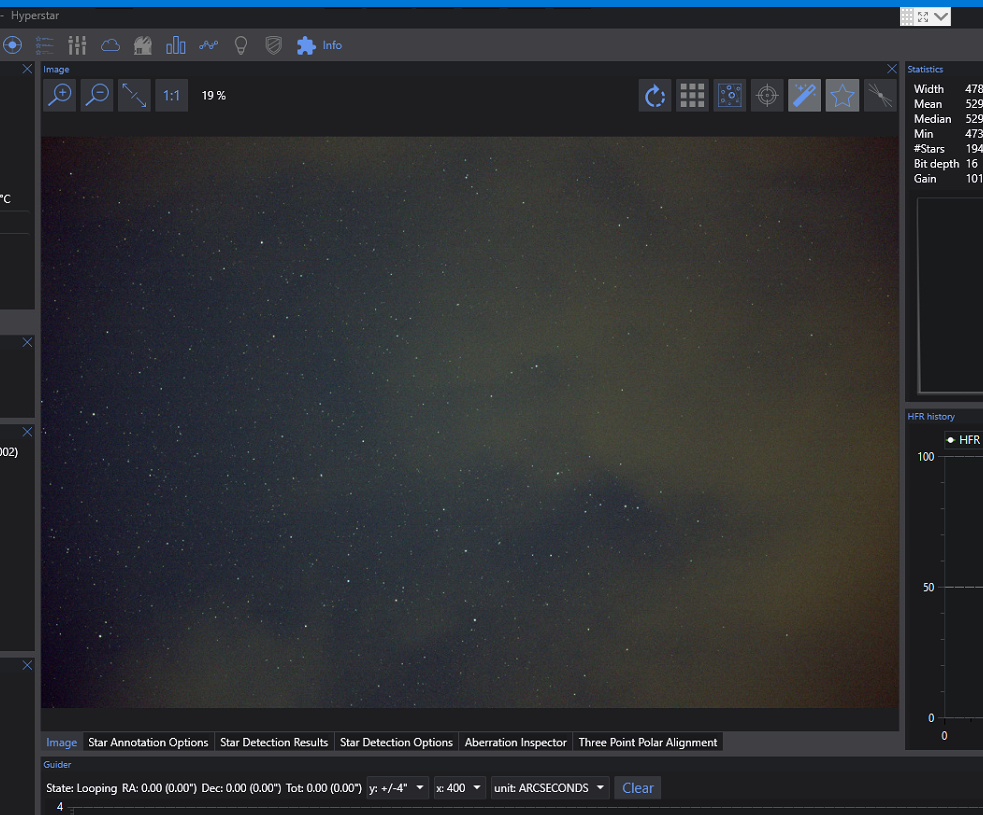
Task: Open the Three Point Polar Alignment tab
Action: [x=648, y=742]
